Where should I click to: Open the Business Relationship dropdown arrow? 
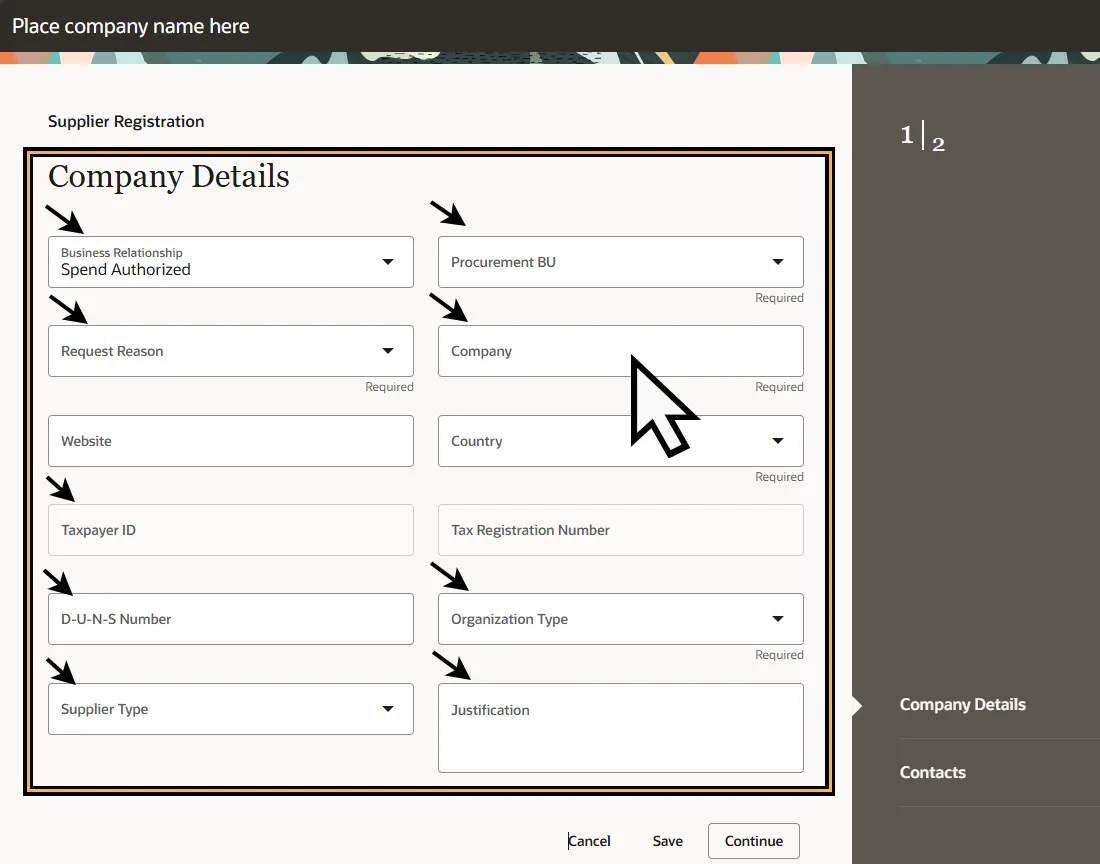click(388, 262)
